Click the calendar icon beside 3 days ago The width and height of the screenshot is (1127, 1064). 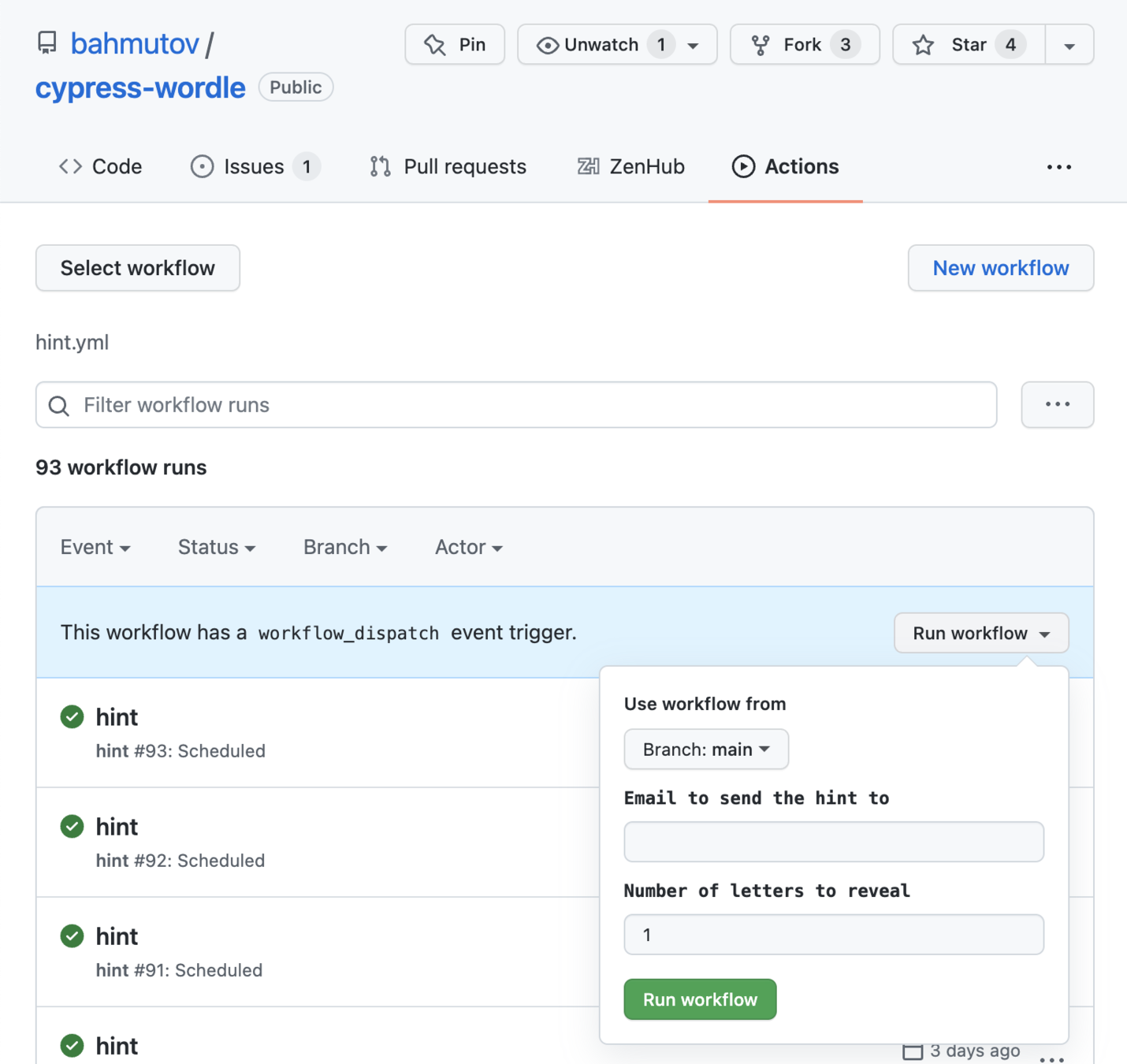(913, 1051)
